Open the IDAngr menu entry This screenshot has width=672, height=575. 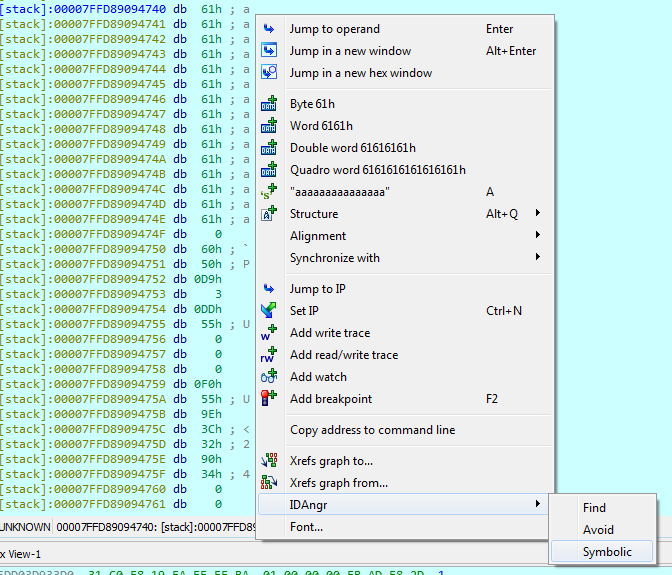pos(403,505)
